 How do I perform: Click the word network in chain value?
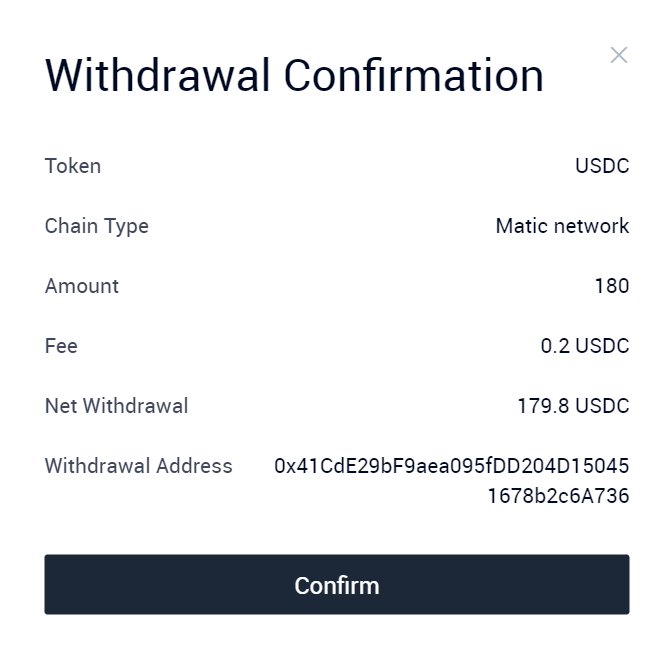tap(591, 226)
